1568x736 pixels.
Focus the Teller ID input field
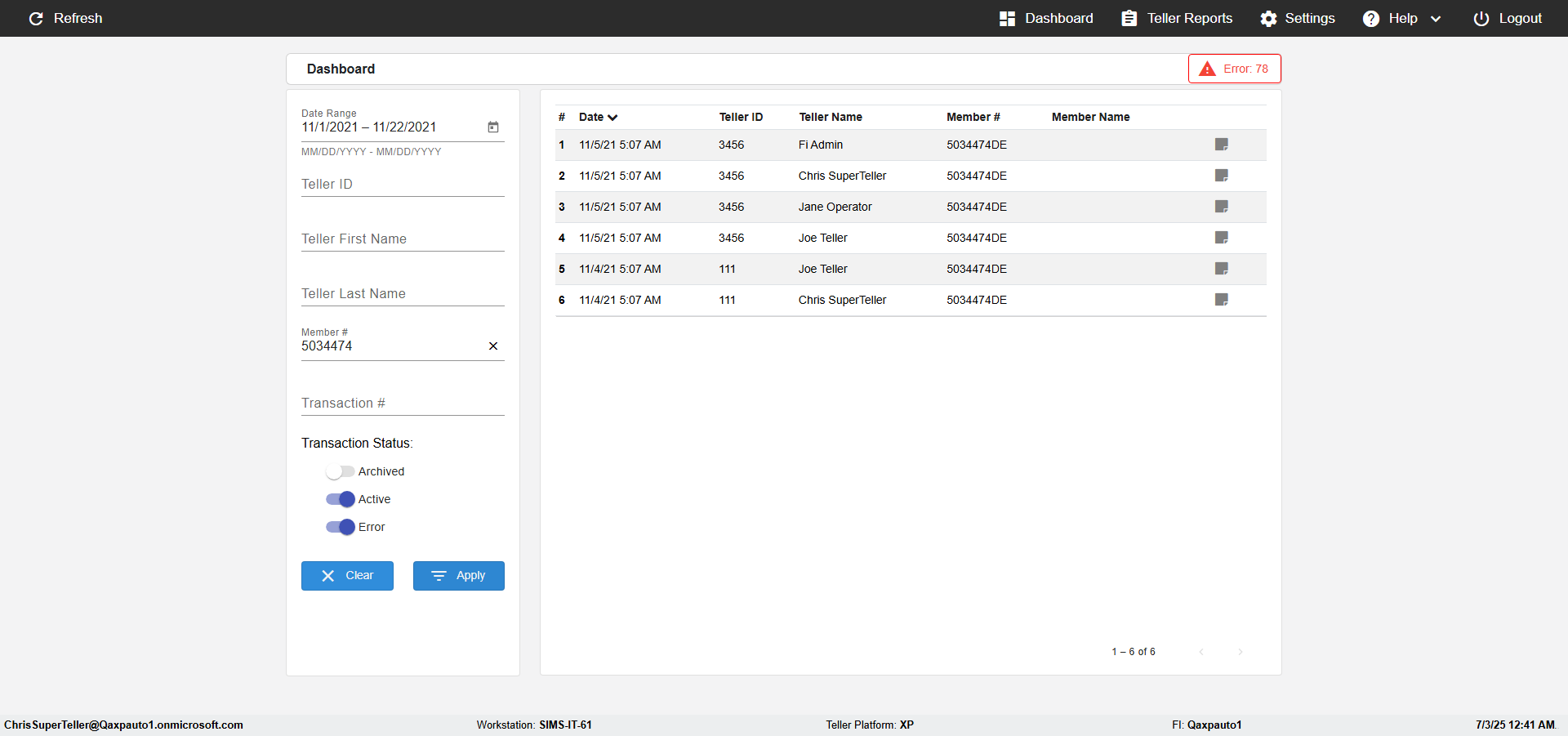[x=403, y=184]
